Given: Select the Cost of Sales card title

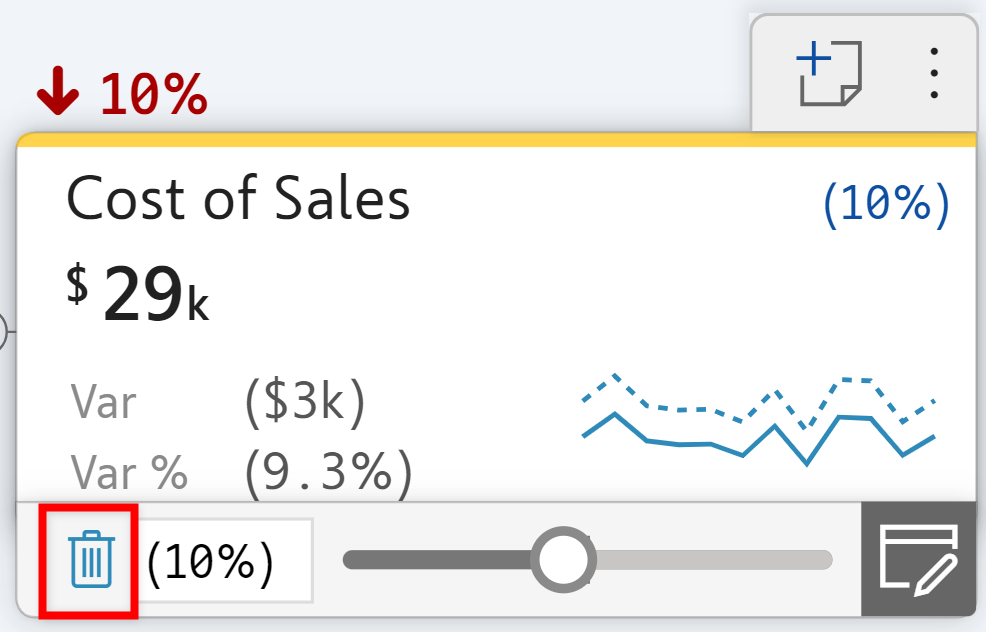Looking at the screenshot, I should coord(238,198).
